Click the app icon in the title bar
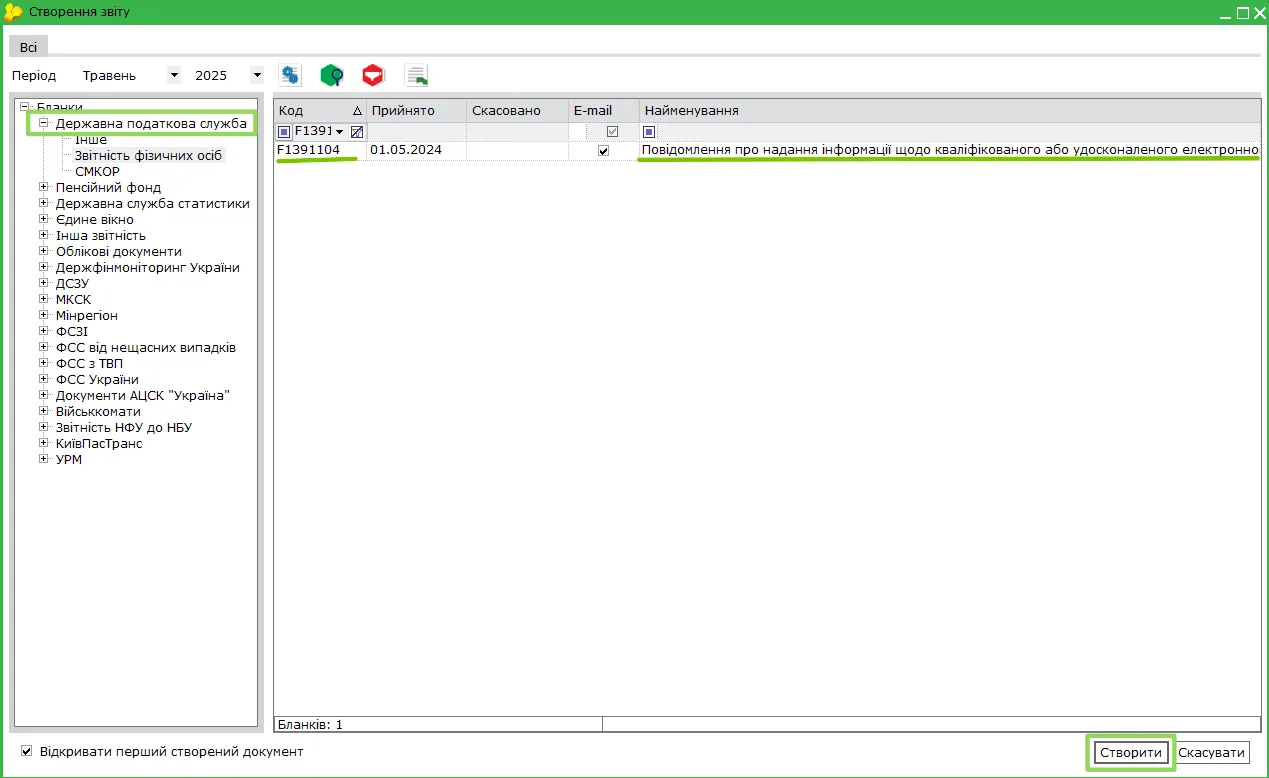This screenshot has height=778, width=1269. click(x=13, y=12)
